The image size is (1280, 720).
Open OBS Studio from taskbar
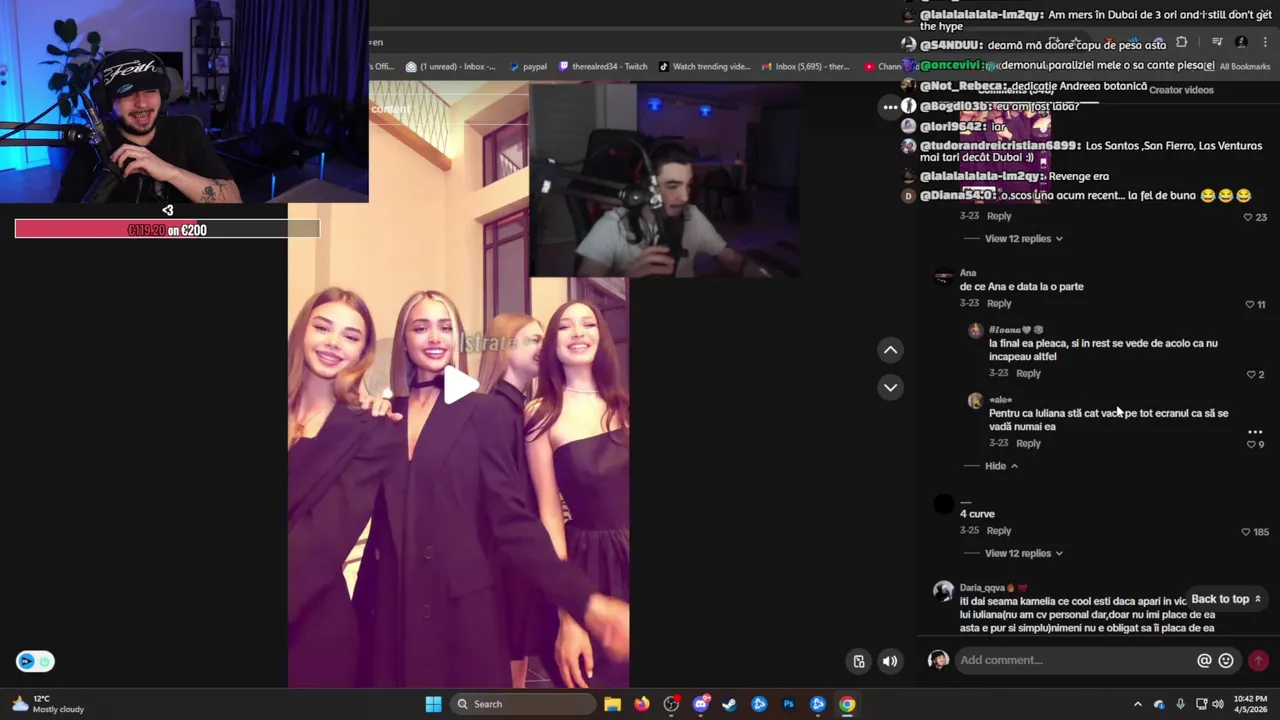[x=671, y=704]
